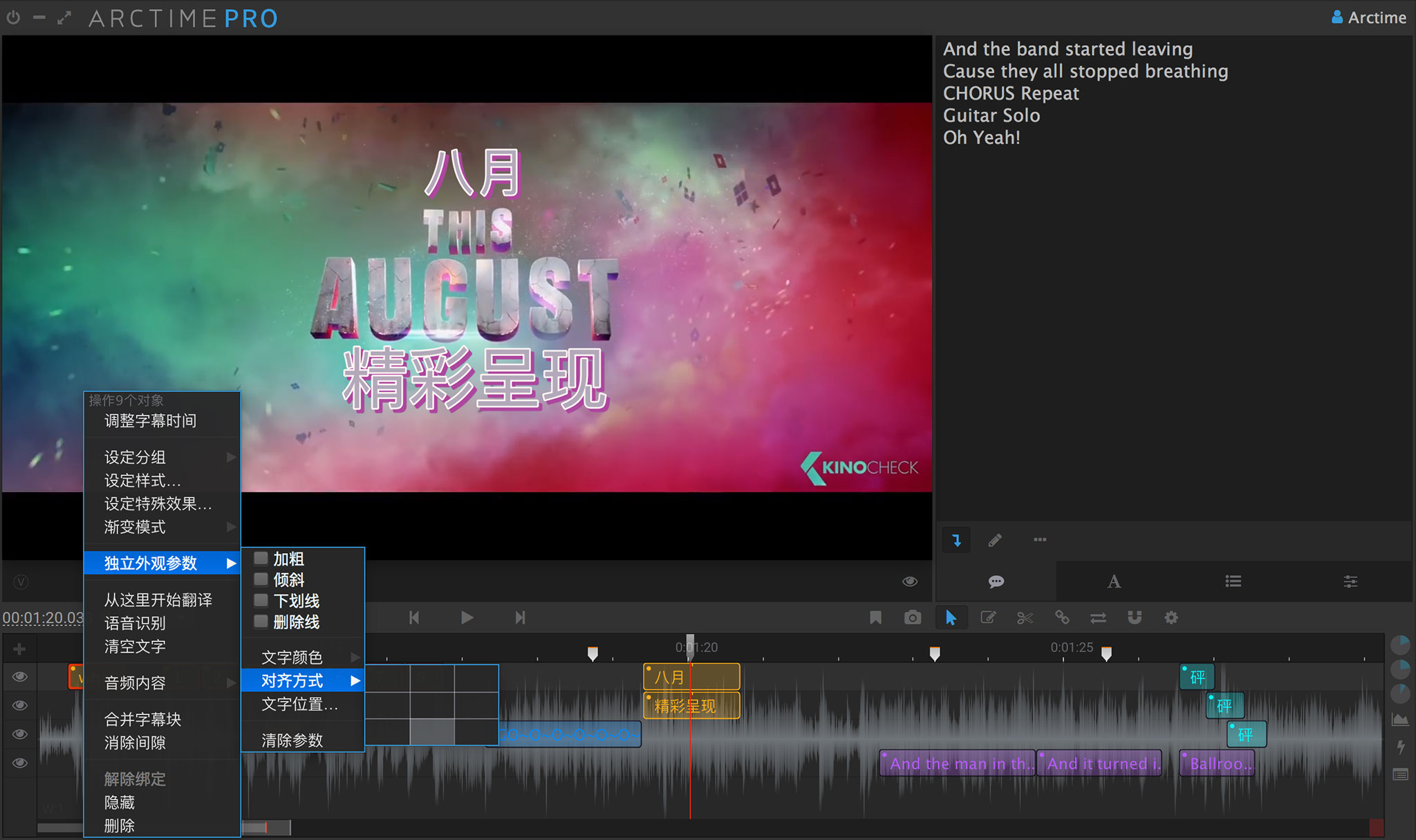Enable the 加粗 bold checkbox
The height and width of the screenshot is (840, 1416).
point(261,558)
